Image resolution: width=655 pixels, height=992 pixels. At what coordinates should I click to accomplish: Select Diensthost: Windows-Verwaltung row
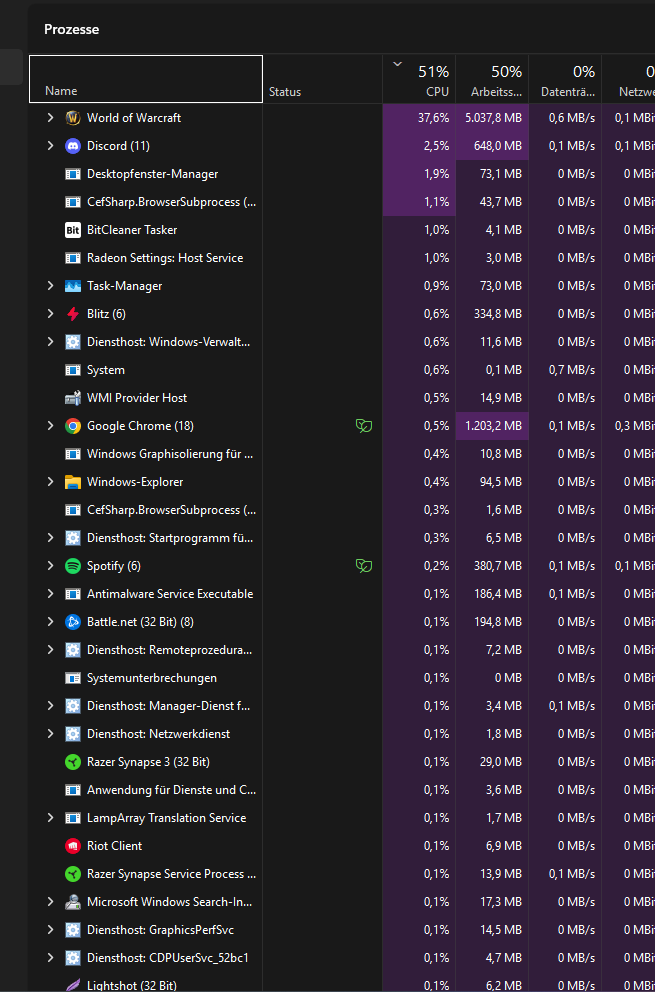[342, 342]
